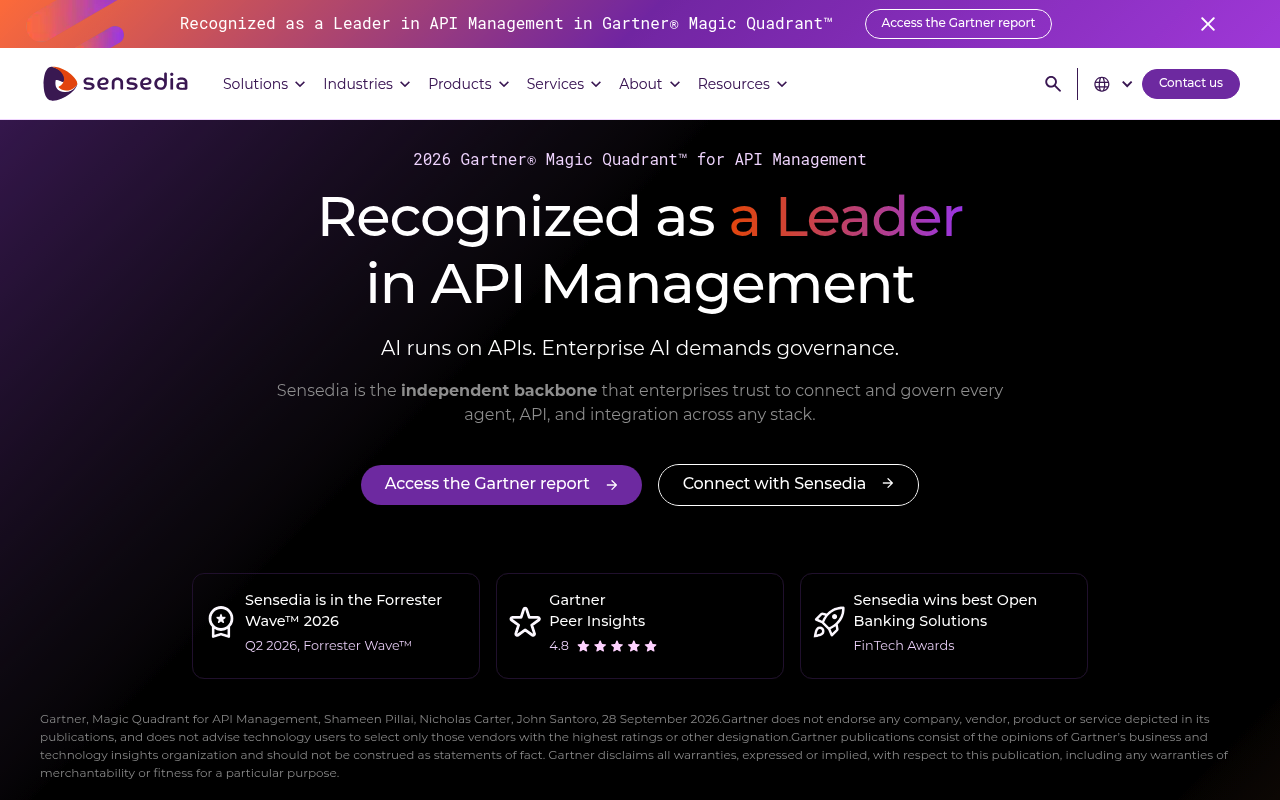Click the Open Banking rocket icon
The width and height of the screenshot is (1280, 800).
pos(829,622)
